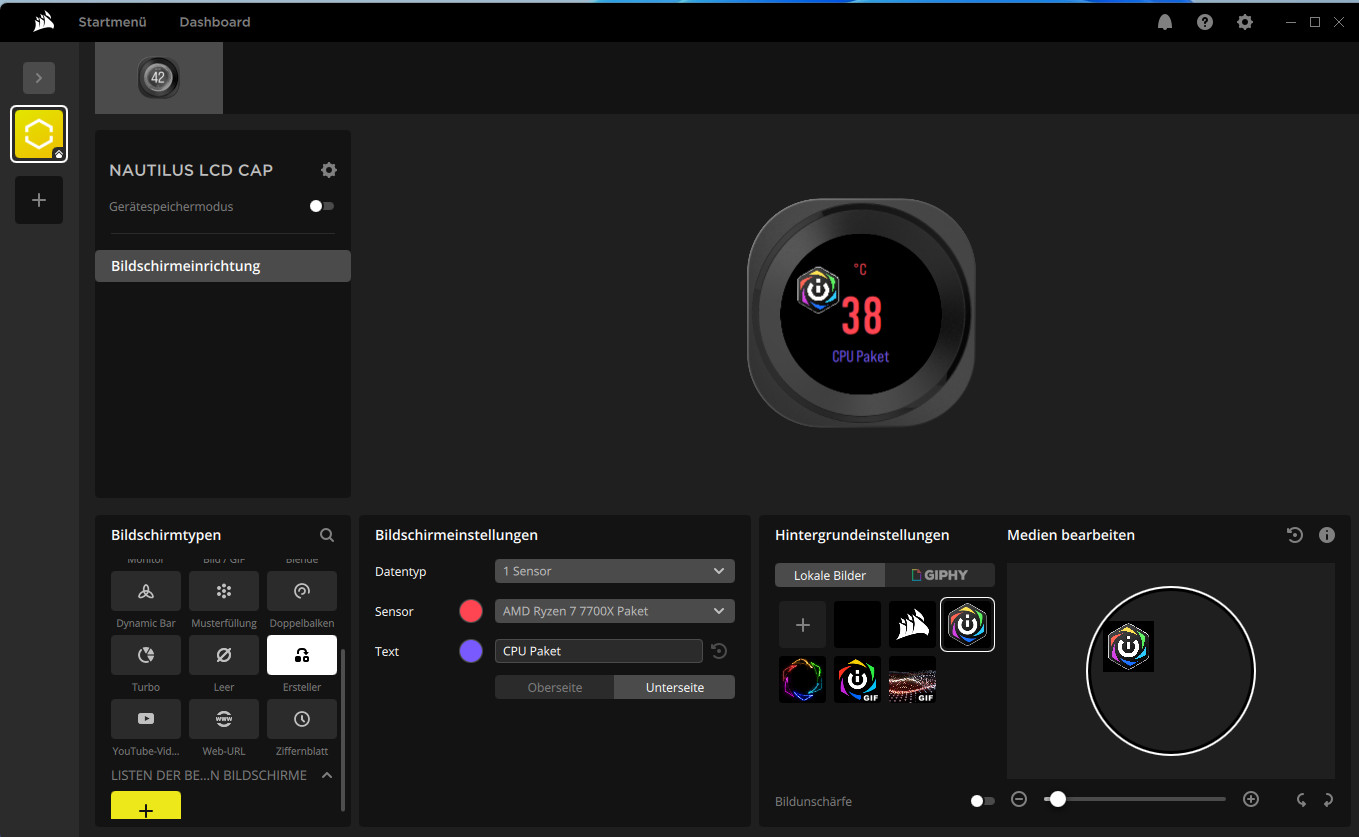This screenshot has width=1359, height=837.
Task: Click the red Sensor color swatch
Action: pyautogui.click(x=470, y=611)
